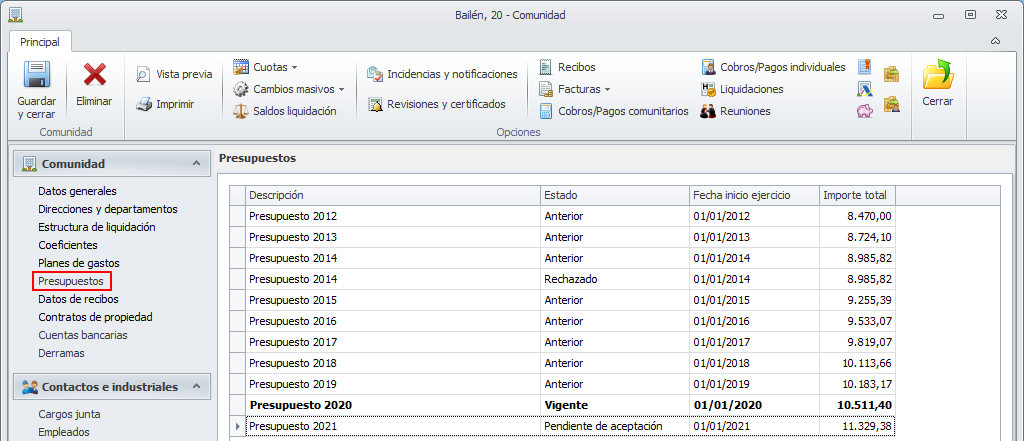The height and width of the screenshot is (441, 1024).
Task: Go to Cuentas bancarias in sidebar
Action: click(x=83, y=335)
